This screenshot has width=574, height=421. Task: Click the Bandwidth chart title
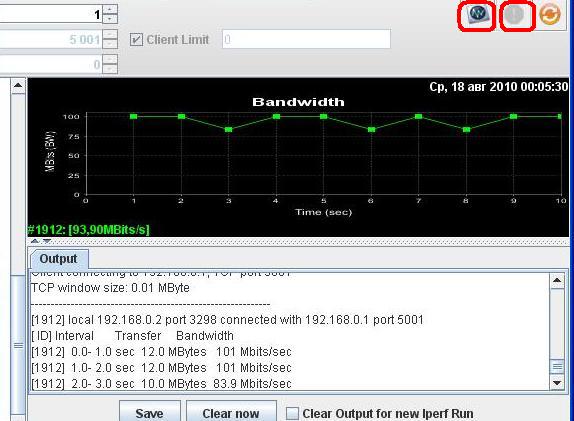[x=298, y=102]
